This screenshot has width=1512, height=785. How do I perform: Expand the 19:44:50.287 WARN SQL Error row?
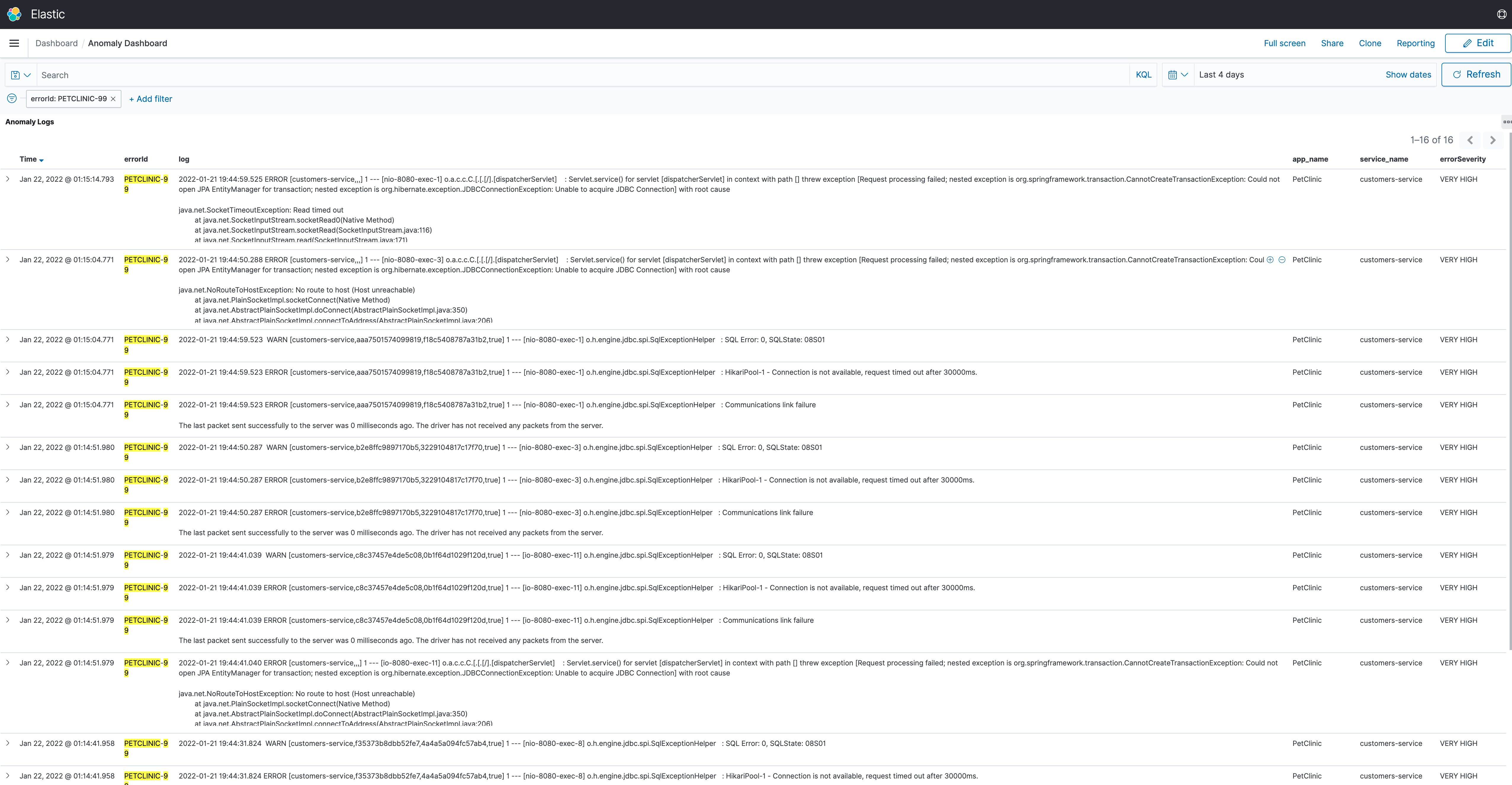[x=8, y=447]
